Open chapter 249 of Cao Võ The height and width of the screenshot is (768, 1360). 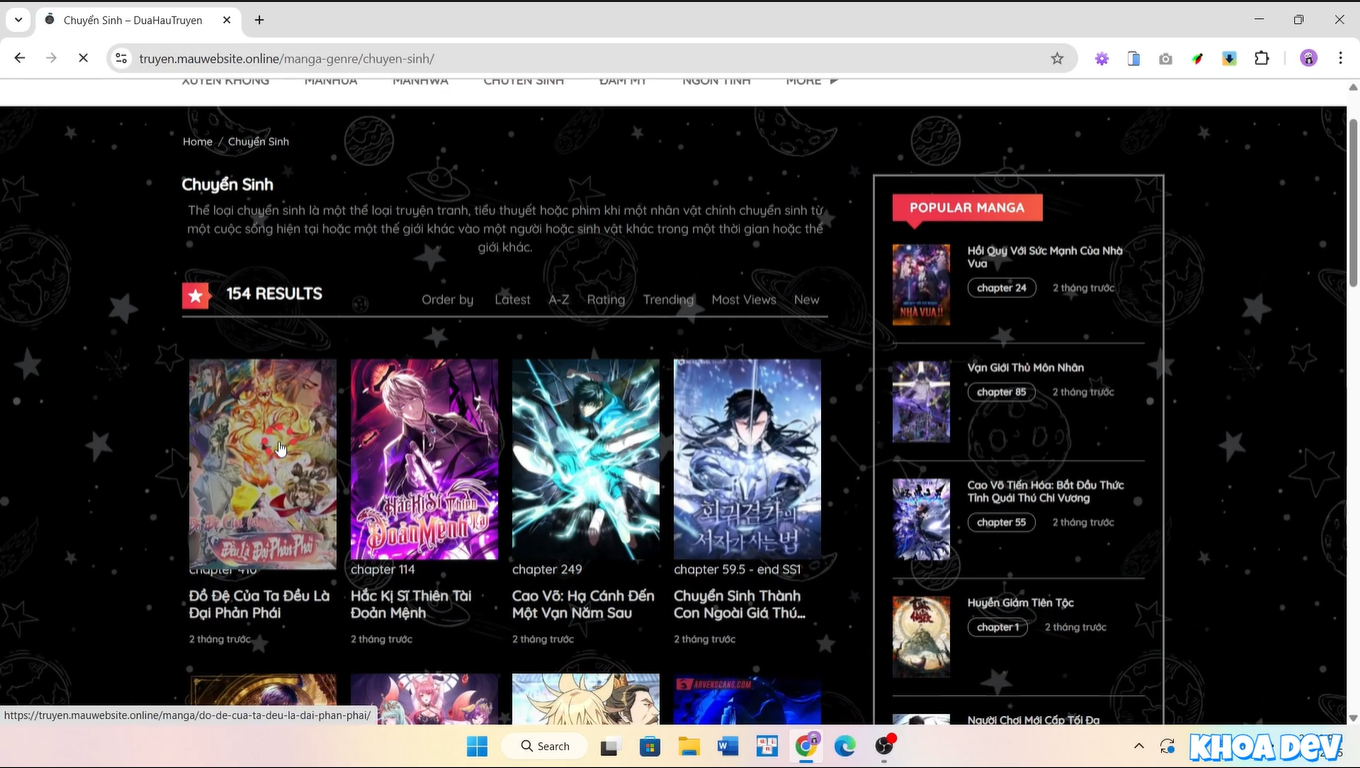pyautogui.click(x=547, y=569)
